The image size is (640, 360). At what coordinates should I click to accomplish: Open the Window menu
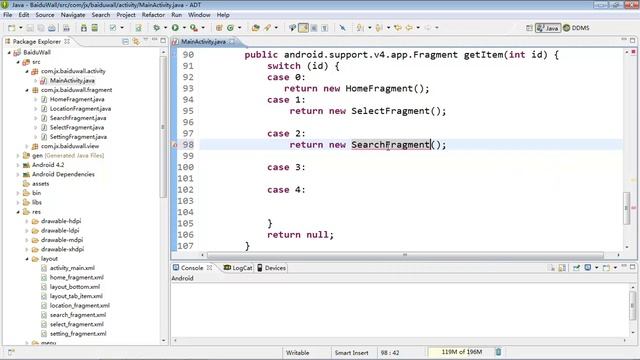199,15
